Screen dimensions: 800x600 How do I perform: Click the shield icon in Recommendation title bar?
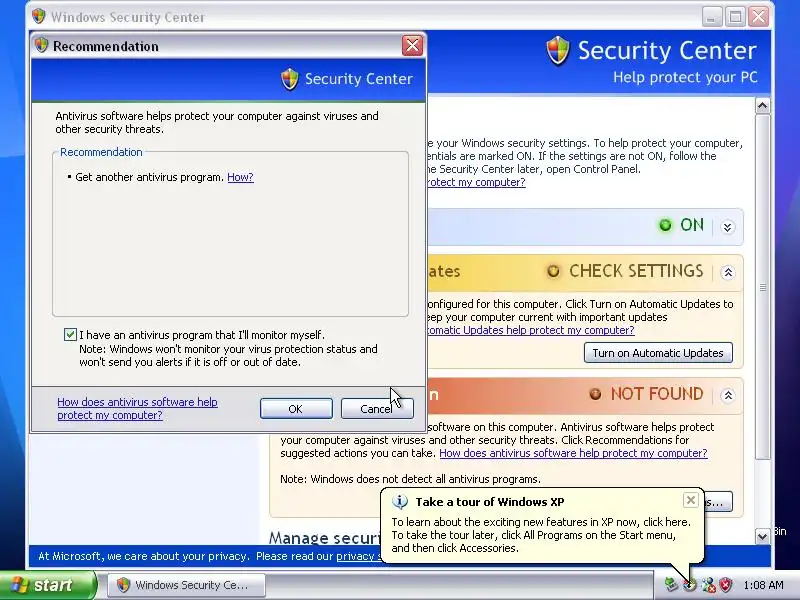coord(41,45)
